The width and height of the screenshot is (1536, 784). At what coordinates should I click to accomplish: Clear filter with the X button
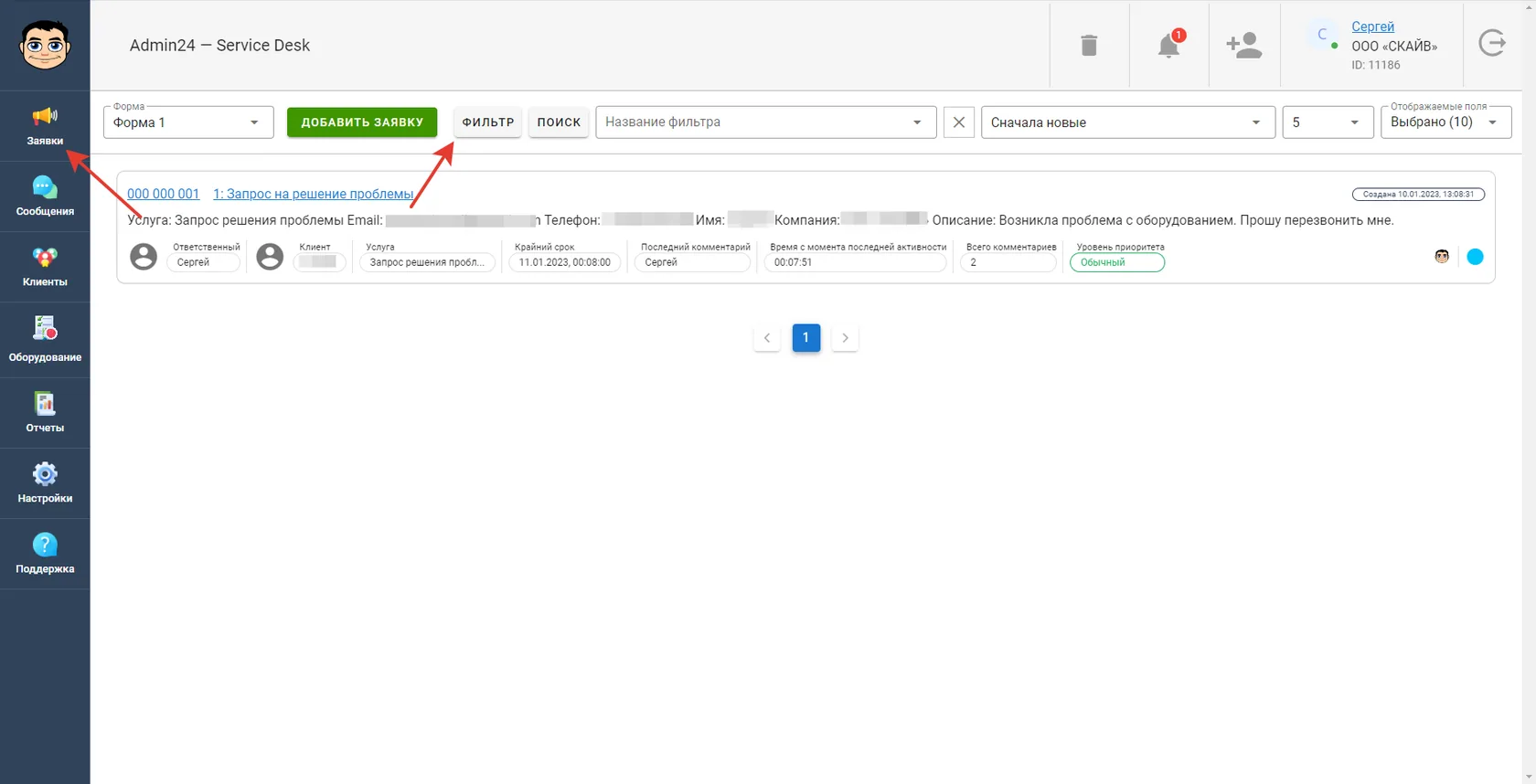[958, 122]
